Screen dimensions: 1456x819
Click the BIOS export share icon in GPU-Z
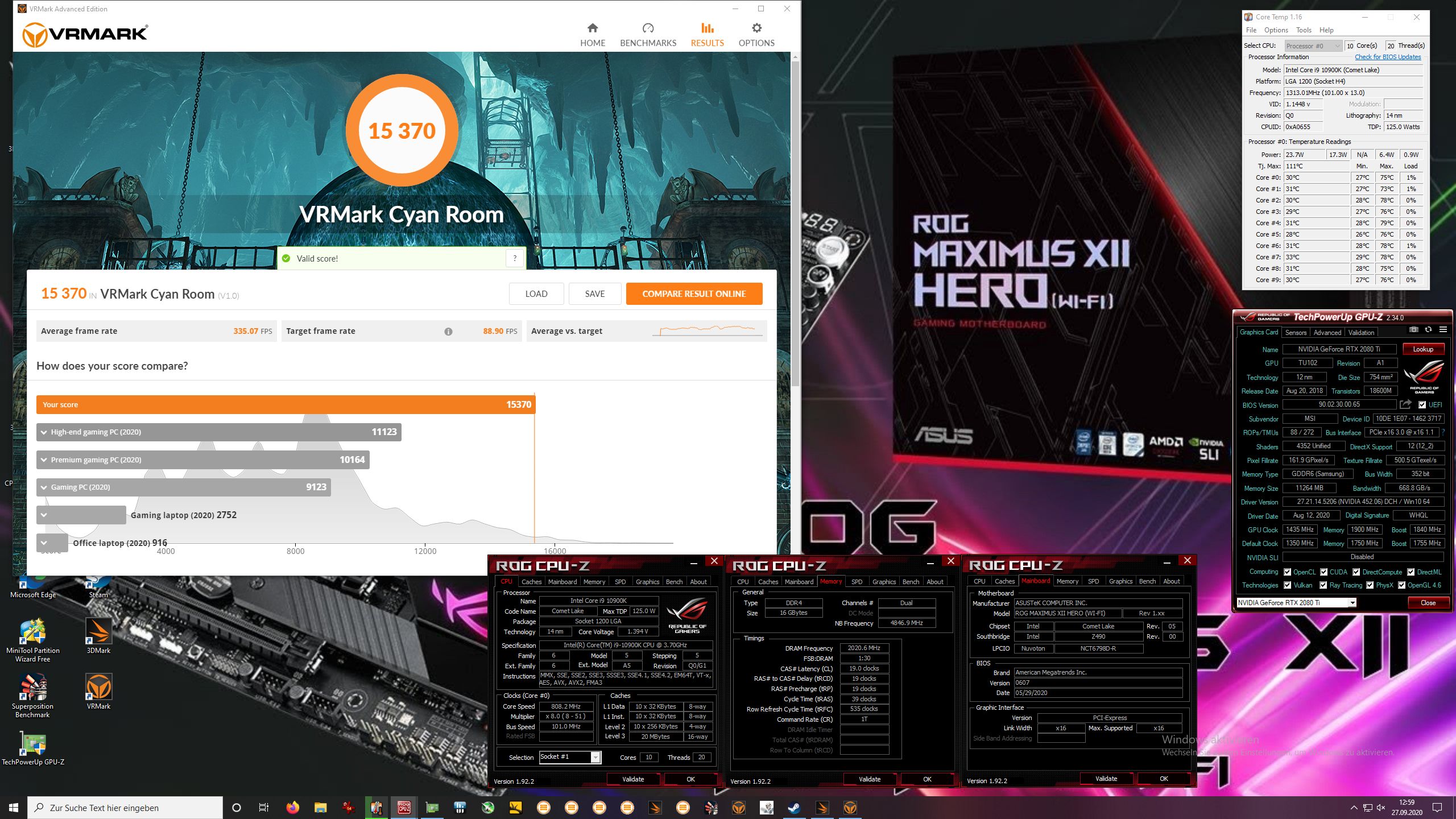click(1405, 404)
